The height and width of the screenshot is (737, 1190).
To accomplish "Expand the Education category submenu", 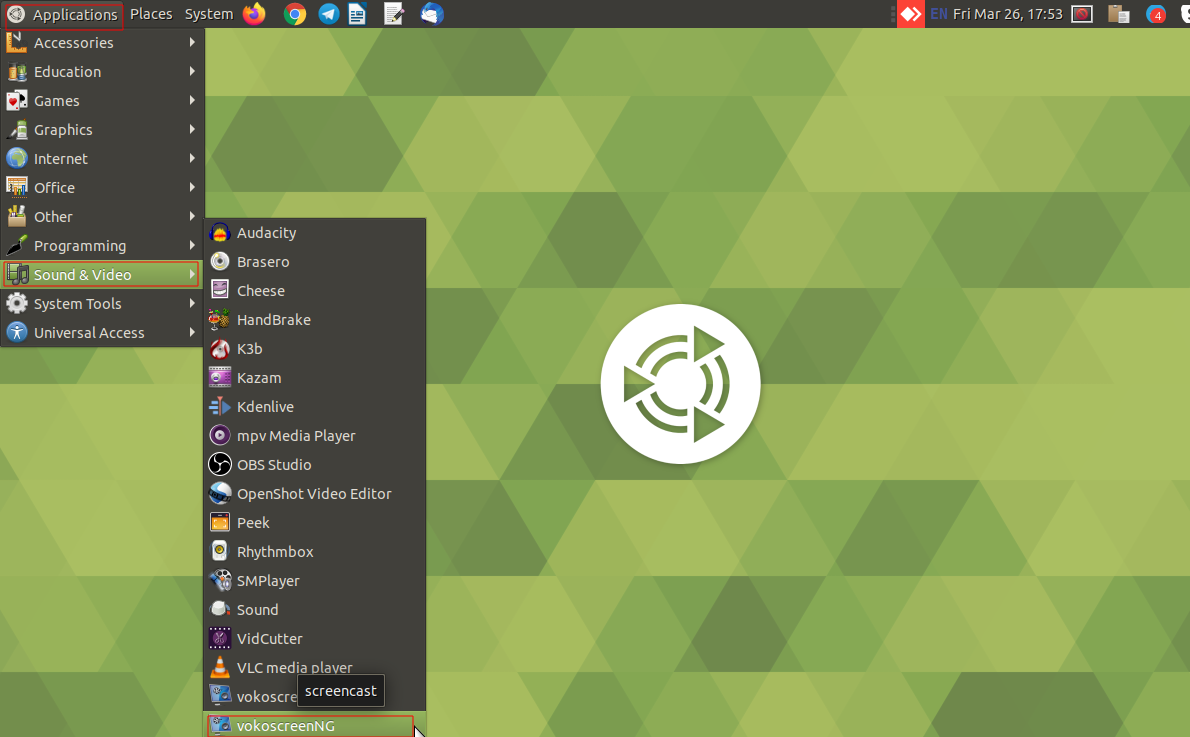I will point(102,71).
